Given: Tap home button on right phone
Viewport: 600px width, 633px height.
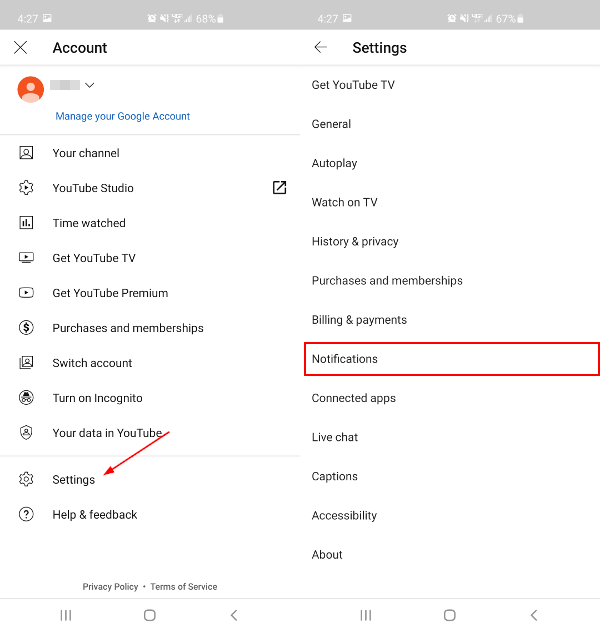Looking at the screenshot, I should click(x=450, y=615).
